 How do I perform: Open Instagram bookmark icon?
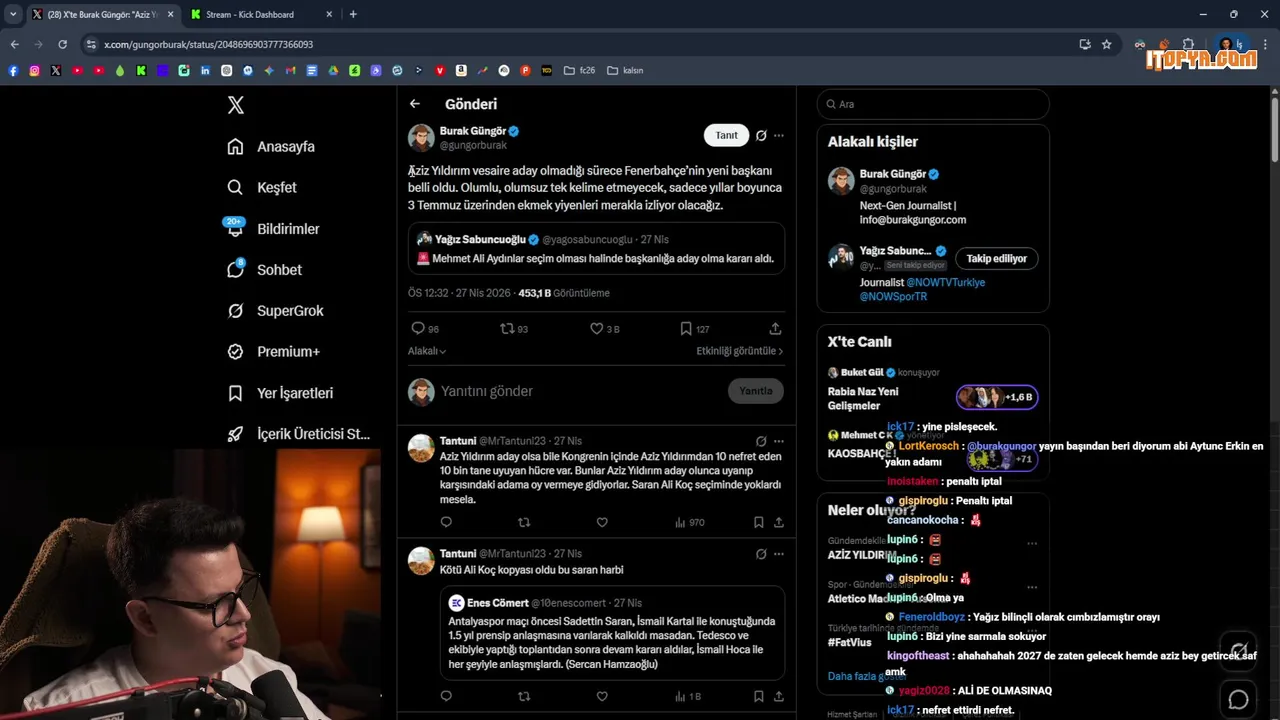click(34, 70)
